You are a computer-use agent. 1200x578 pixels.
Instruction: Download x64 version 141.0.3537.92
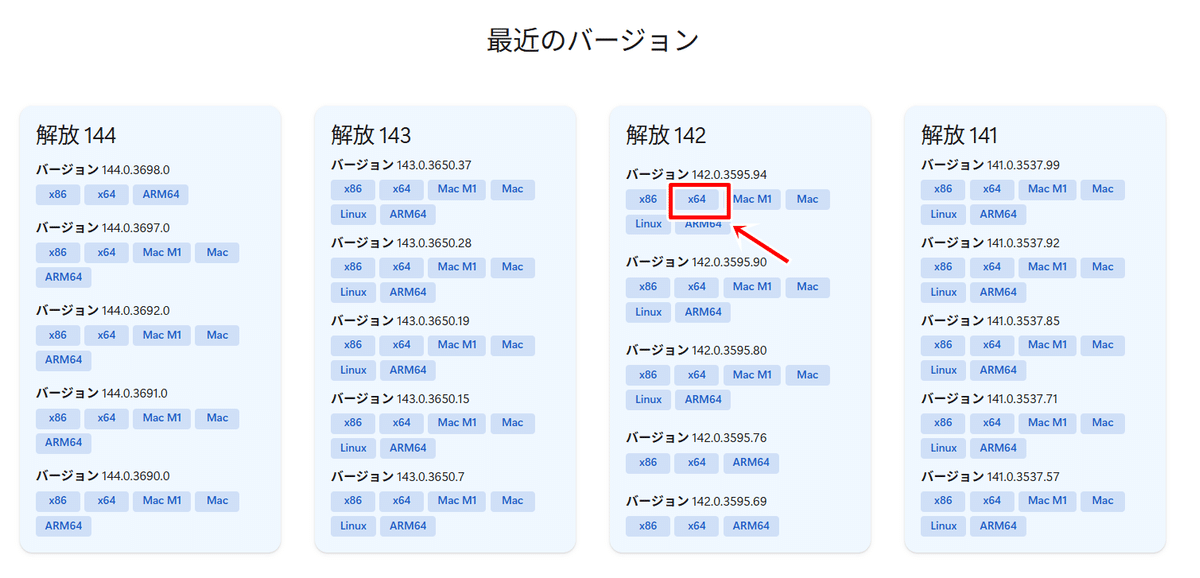[x=992, y=267]
